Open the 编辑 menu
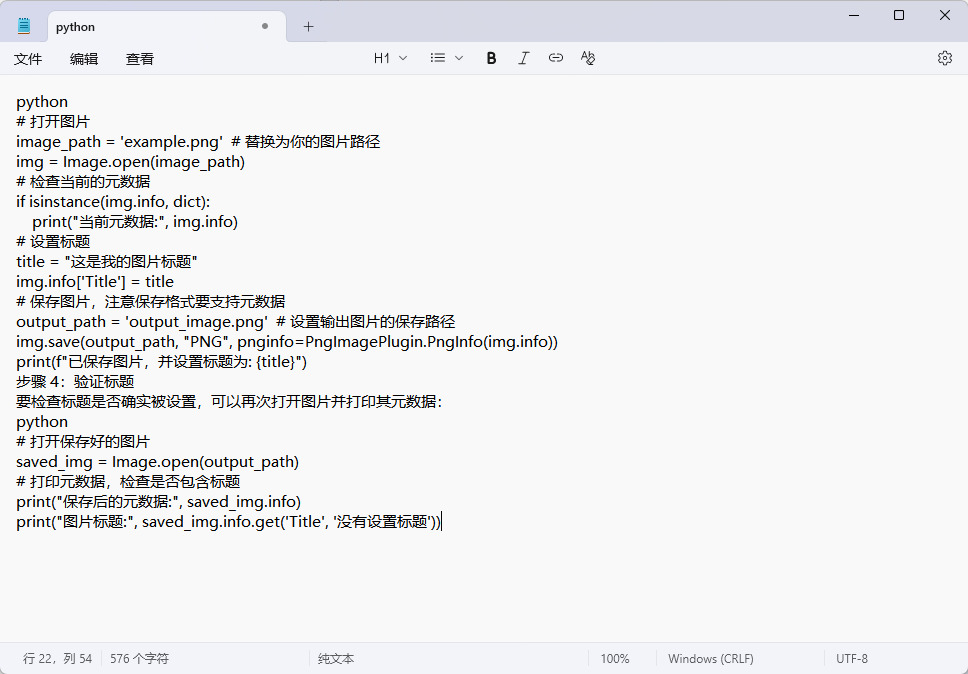Viewport: 968px width, 674px height. (84, 59)
